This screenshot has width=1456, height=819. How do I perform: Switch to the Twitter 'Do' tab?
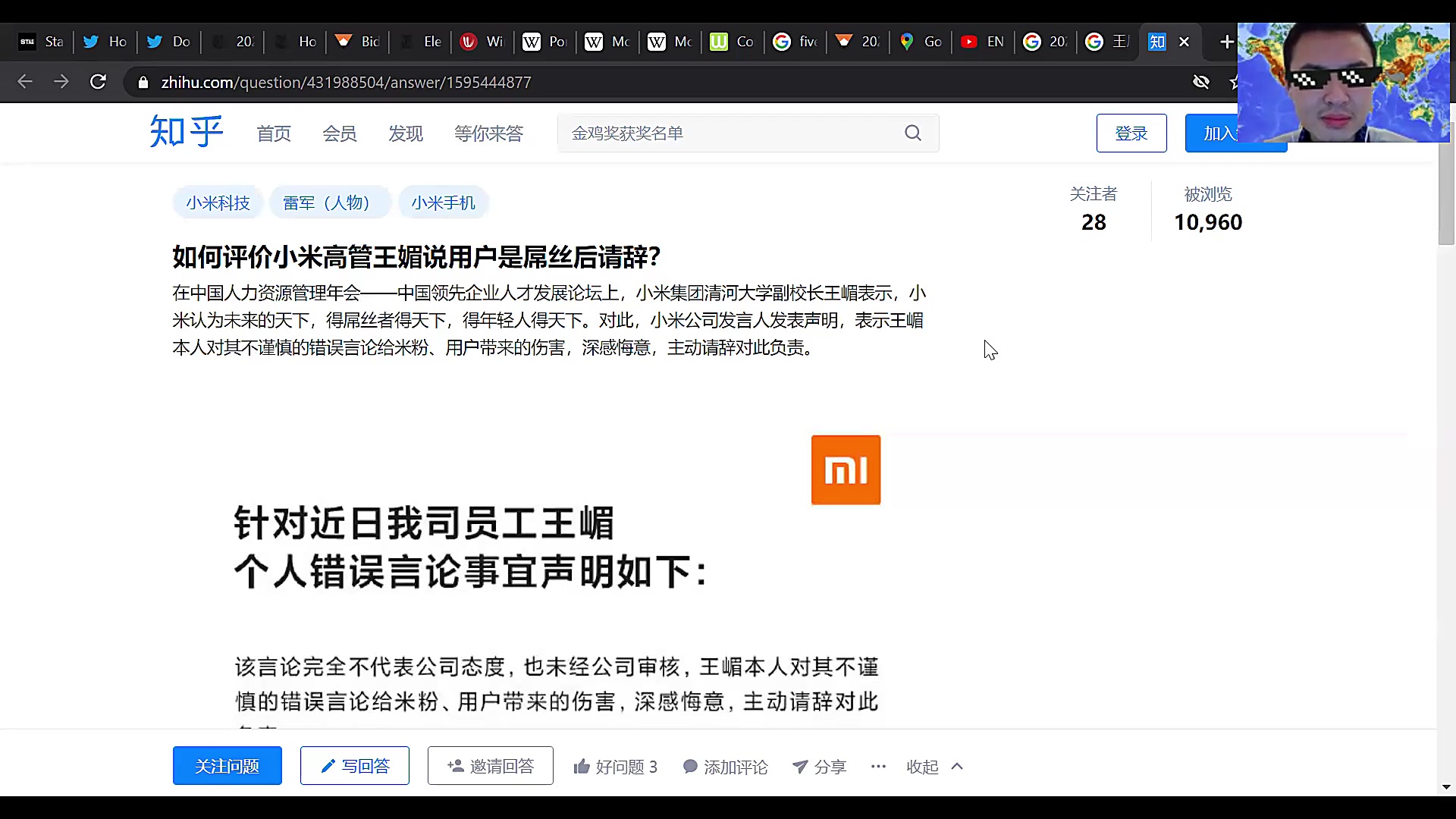[168, 42]
